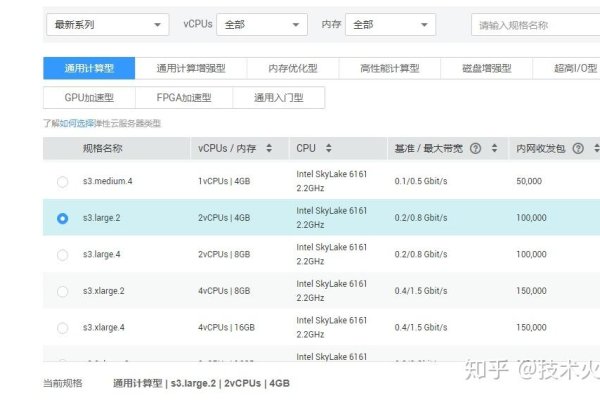Switch to 通用计算型 tab
Image resolution: width=600 pixels, height=400 pixels.
click(89, 68)
